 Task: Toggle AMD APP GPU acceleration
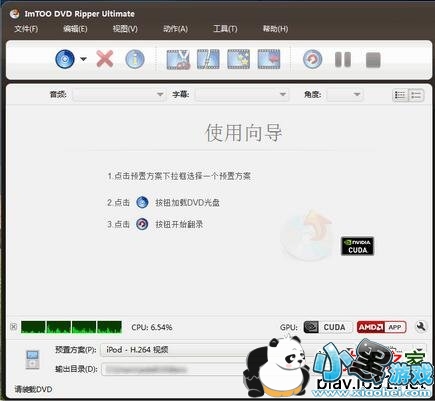381,327
